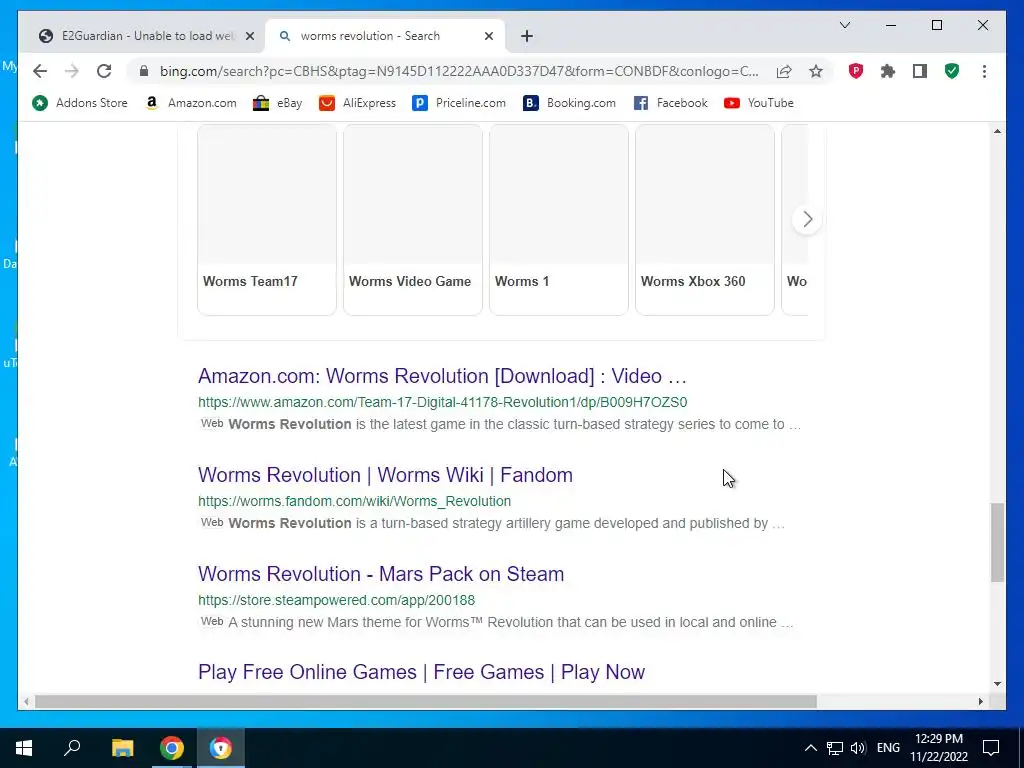The image size is (1024, 768).
Task: Reload the Bing search page
Action: tap(104, 71)
